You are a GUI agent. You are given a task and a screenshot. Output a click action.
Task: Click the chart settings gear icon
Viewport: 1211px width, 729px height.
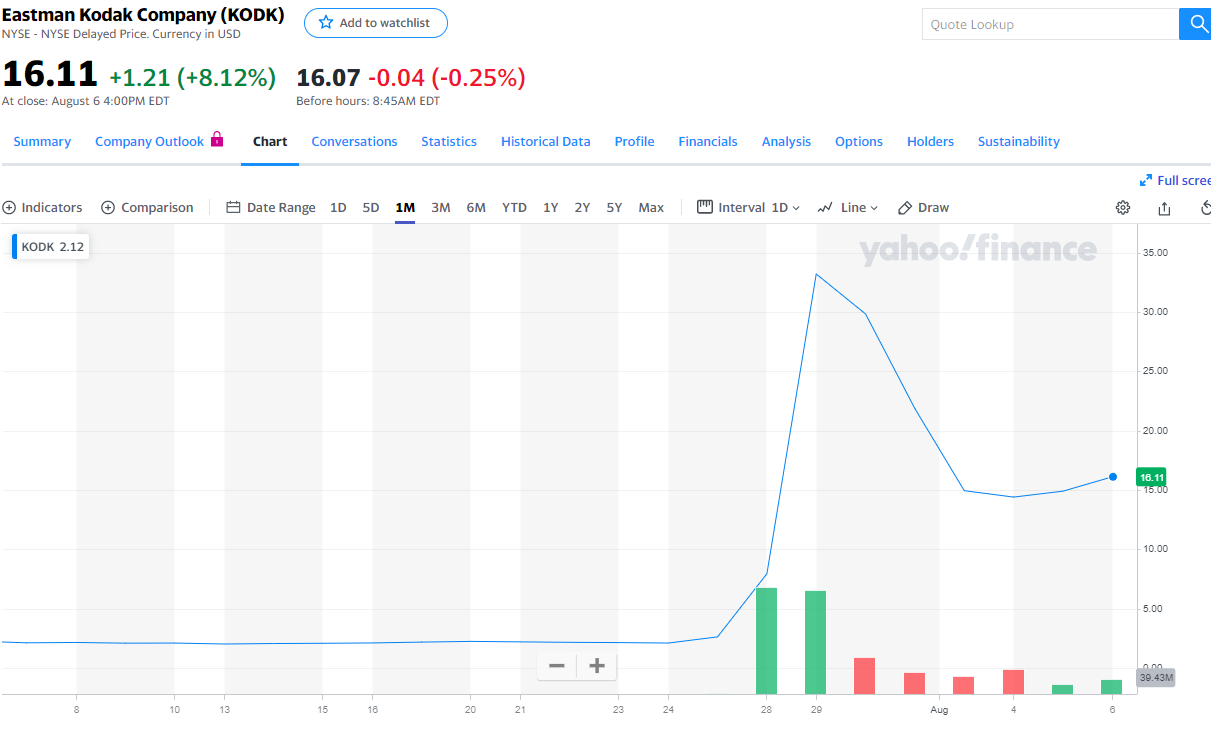point(1123,208)
